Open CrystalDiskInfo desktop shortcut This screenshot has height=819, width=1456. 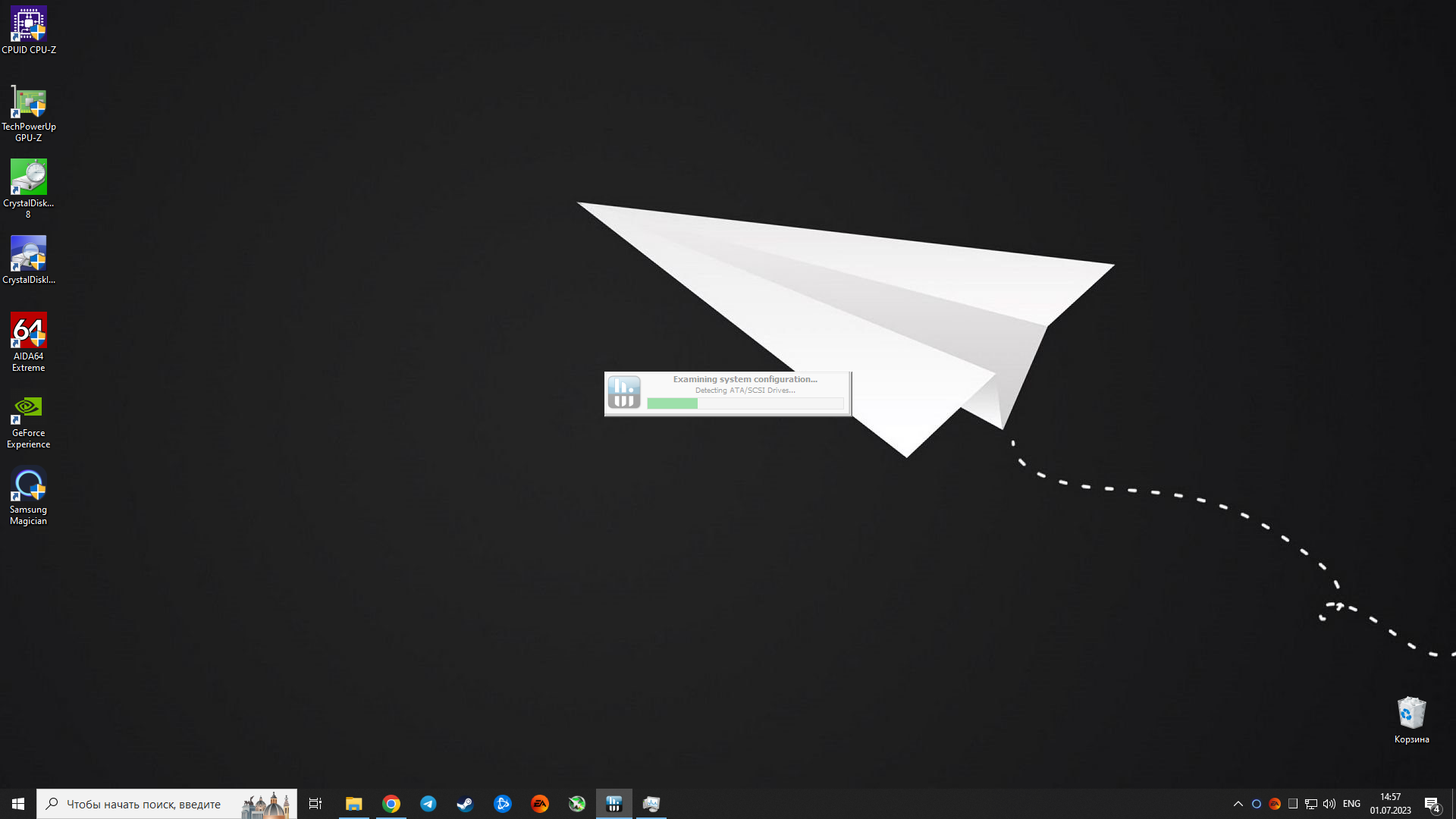tap(29, 255)
